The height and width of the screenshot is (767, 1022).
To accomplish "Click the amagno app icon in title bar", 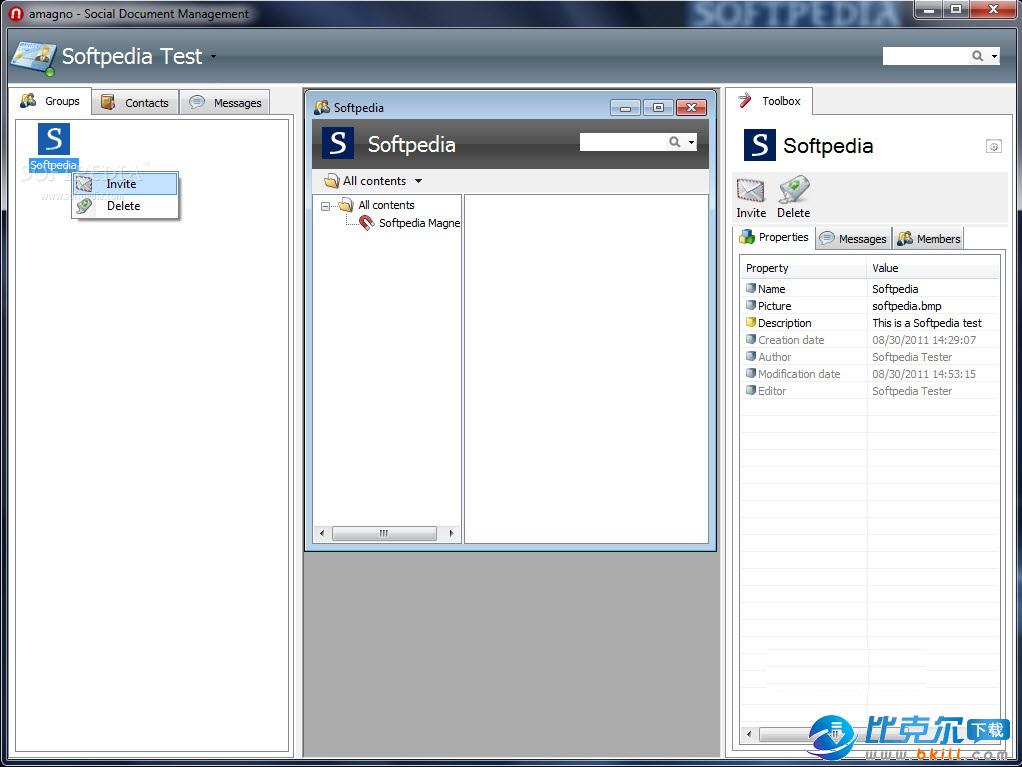I will [16, 13].
